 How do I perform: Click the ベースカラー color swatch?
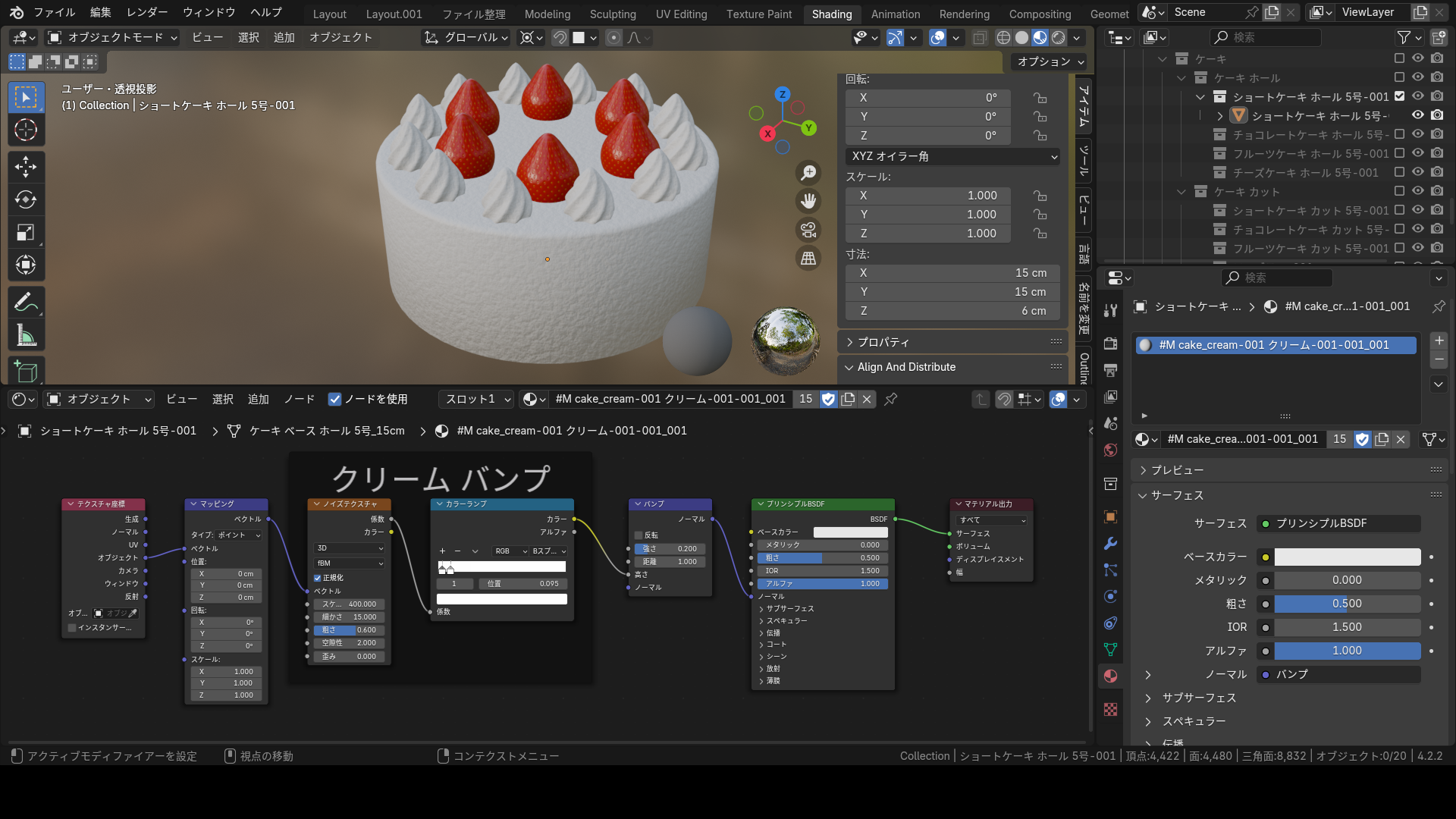pos(1347,557)
